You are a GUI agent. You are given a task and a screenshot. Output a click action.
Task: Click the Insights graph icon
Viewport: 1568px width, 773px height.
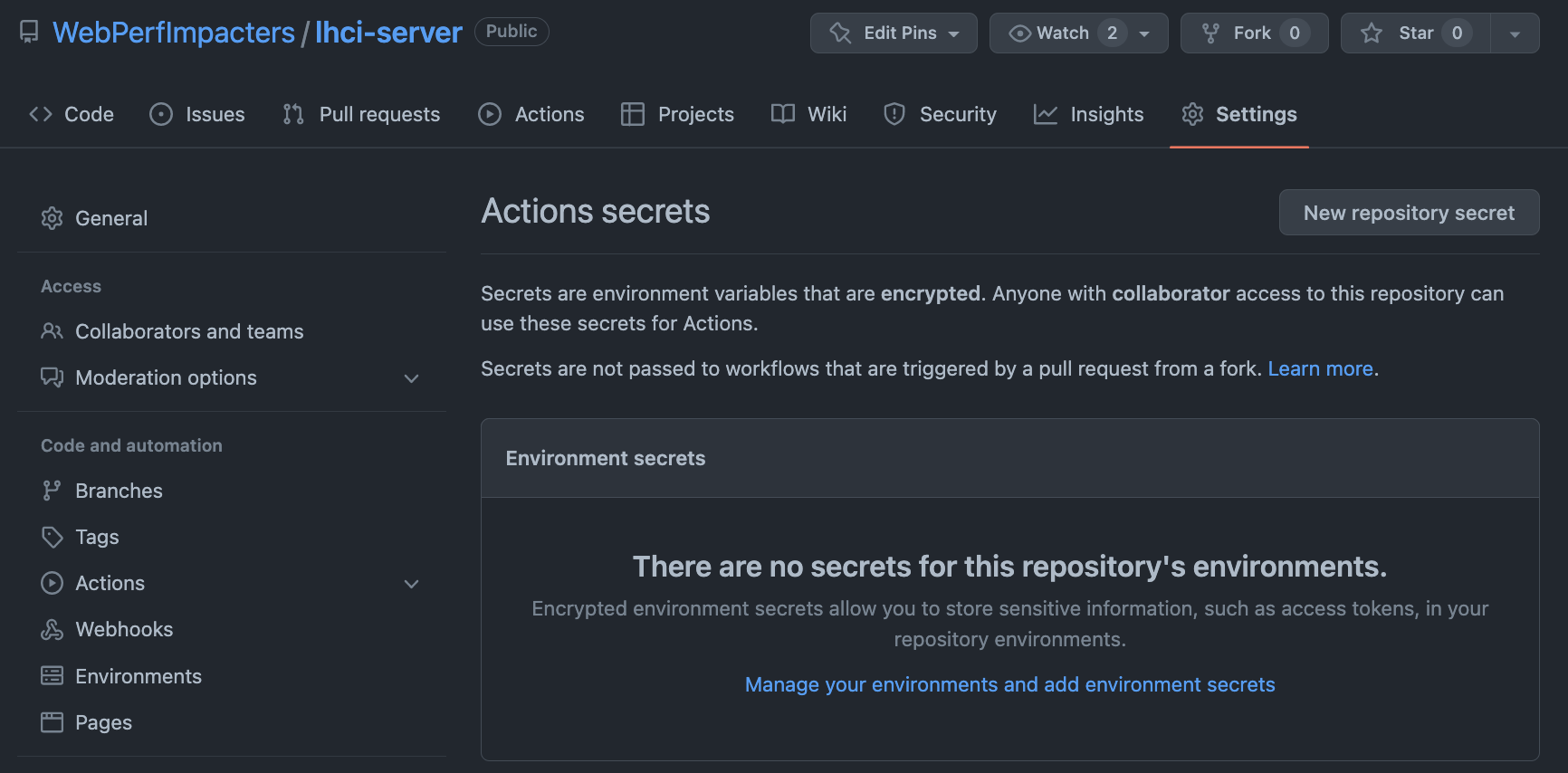[1046, 114]
